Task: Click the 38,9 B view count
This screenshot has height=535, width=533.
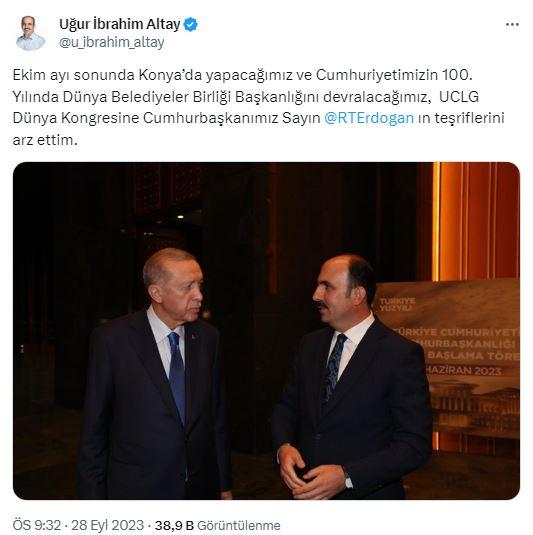Action: pos(174,525)
